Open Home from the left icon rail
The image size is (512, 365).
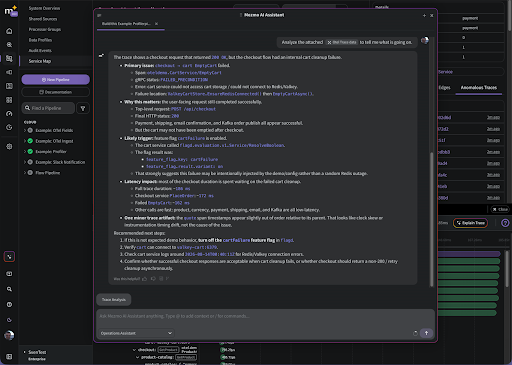(x=9, y=31)
